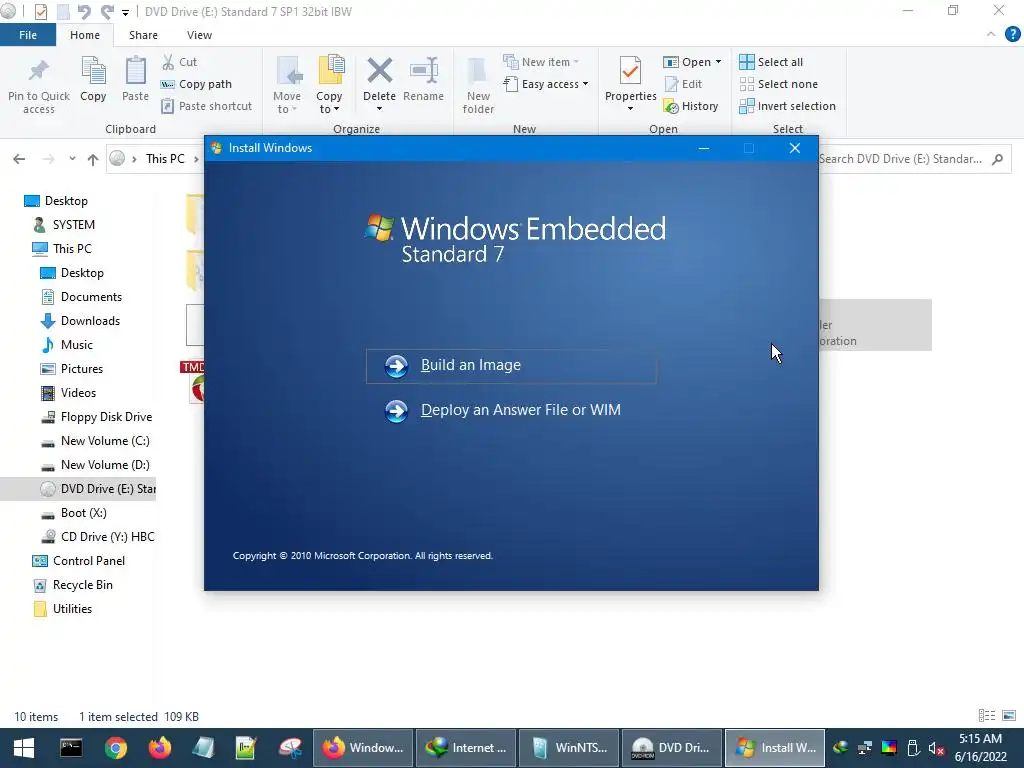
Task: Click the Build an Image arrow option
Action: (x=511, y=366)
